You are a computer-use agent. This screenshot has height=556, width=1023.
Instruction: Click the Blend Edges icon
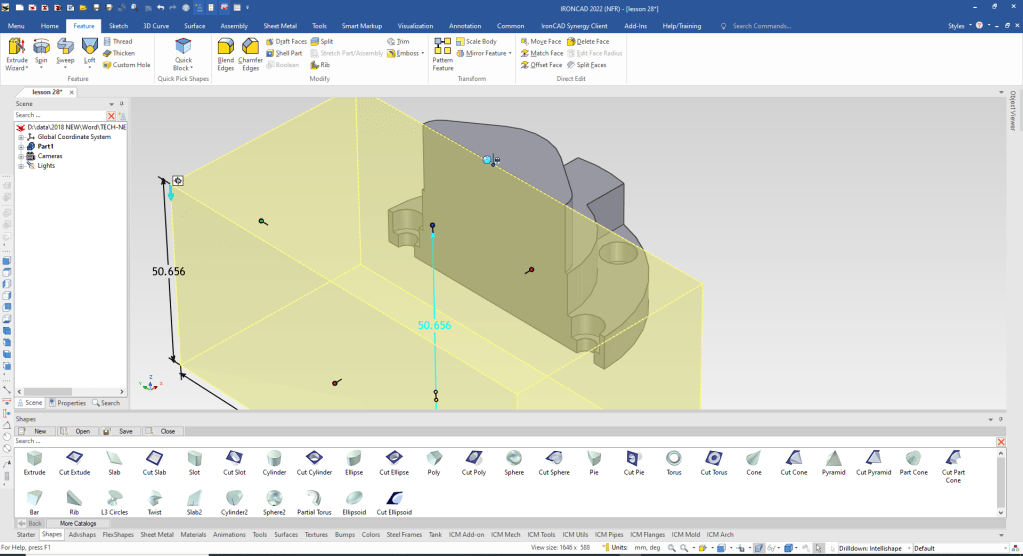225,53
